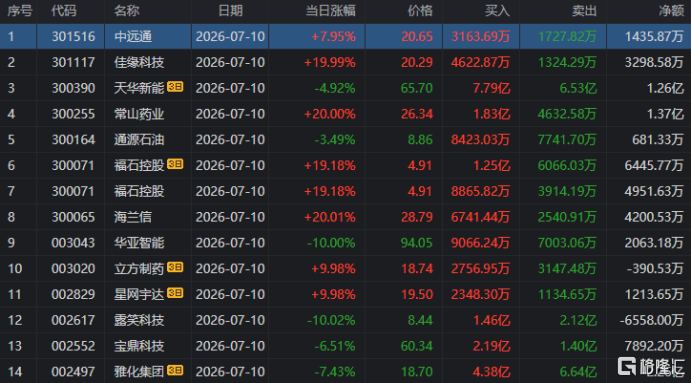The height and width of the screenshot is (383, 692).
Task: Click the 3日 badge next to 立方制药
Action: point(175,267)
